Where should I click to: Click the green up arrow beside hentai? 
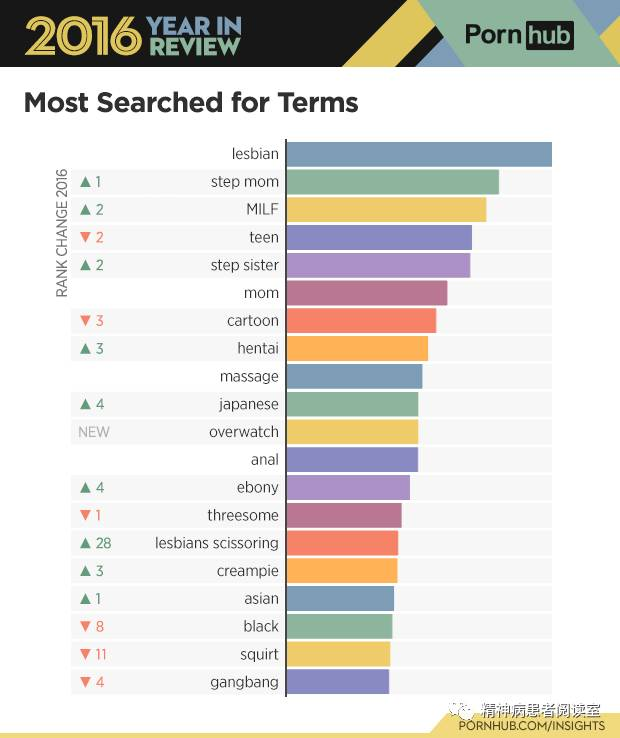[x=85, y=348]
